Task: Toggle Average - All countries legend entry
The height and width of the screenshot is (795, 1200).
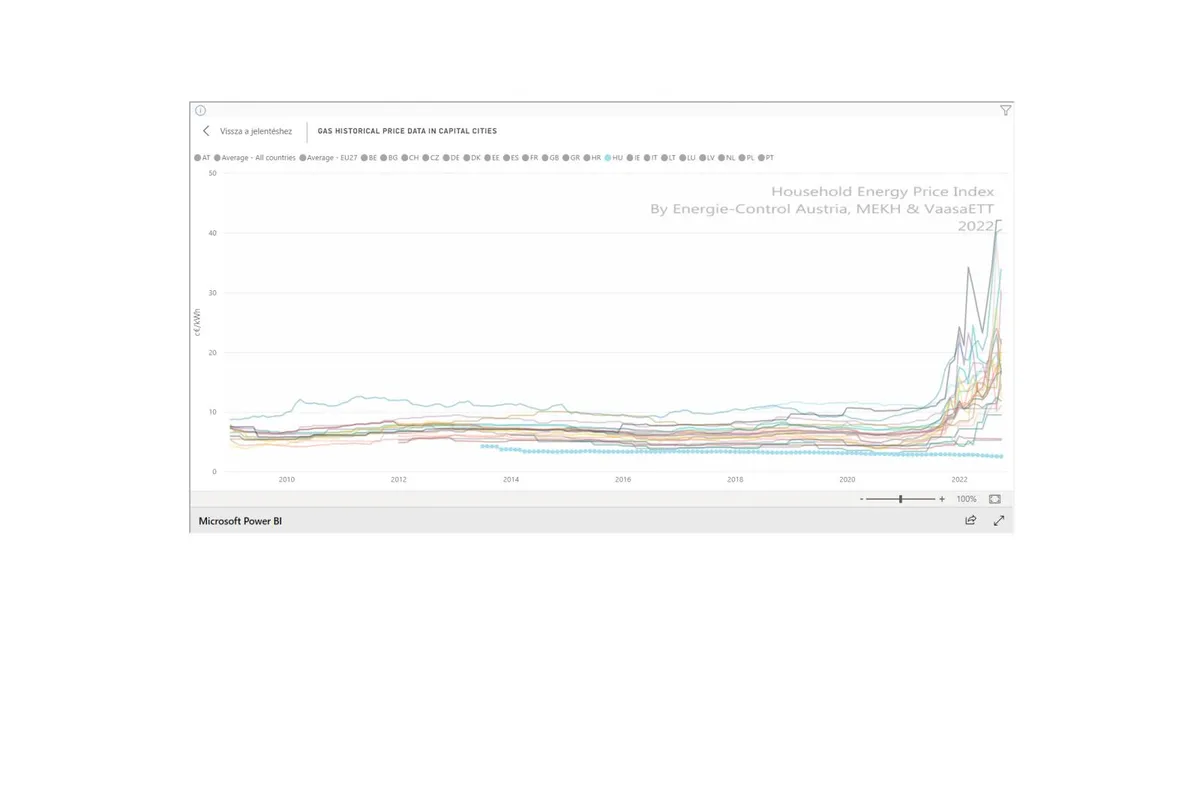Action: (254, 158)
